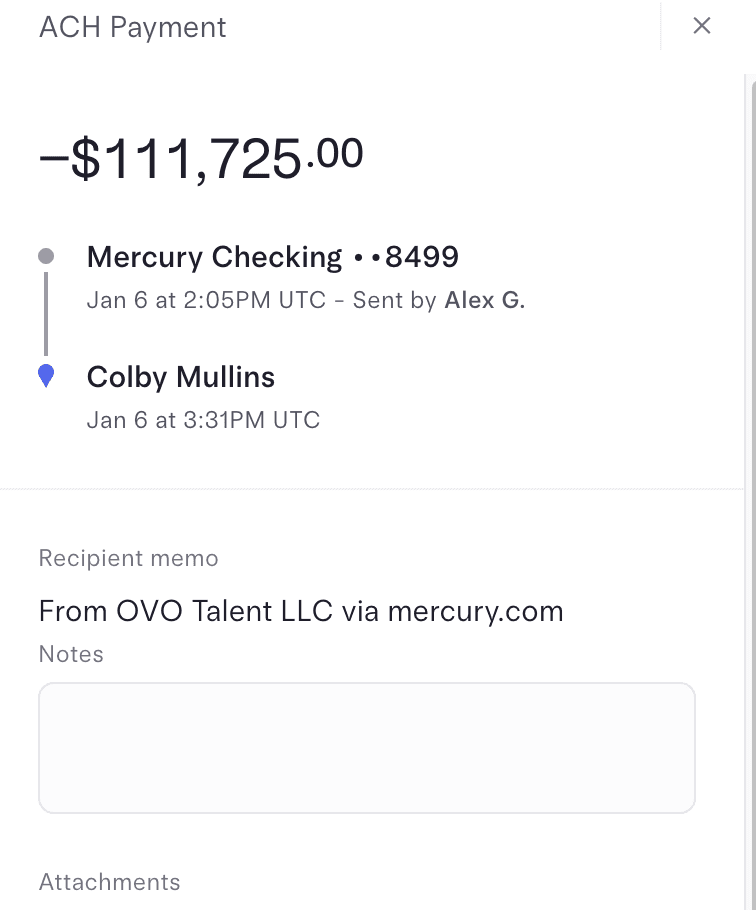Open the Mercury Checking ••8499 account
Image resolution: width=756 pixels, height=910 pixels.
pyautogui.click(x=272, y=257)
